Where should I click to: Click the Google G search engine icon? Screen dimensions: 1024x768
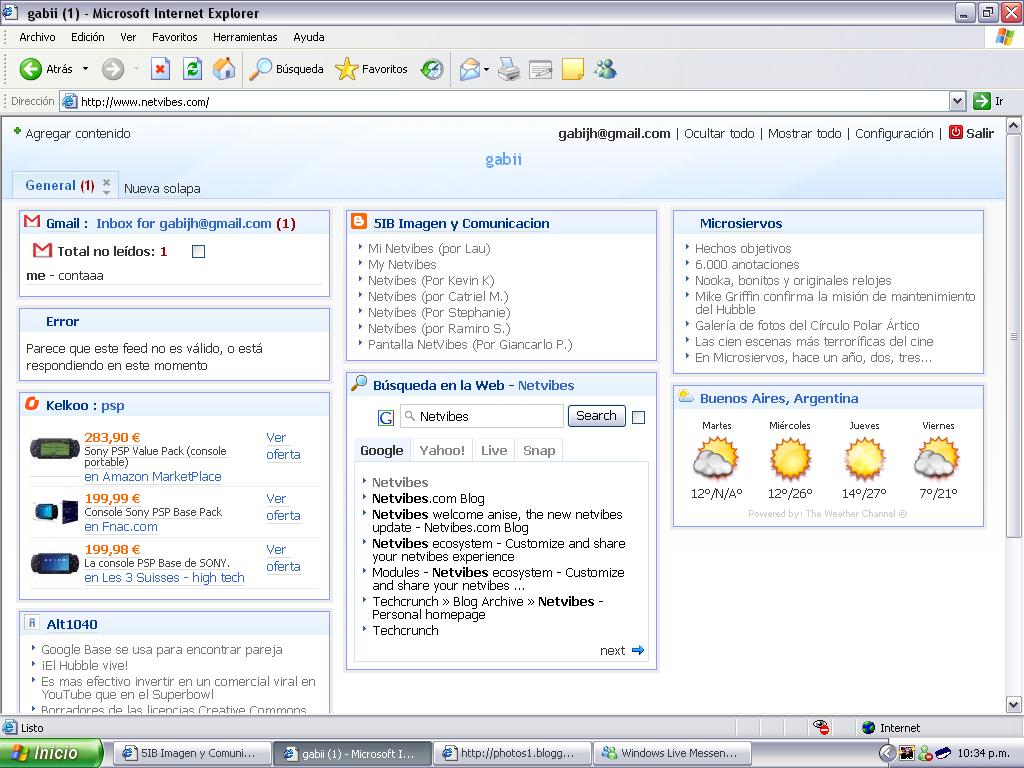(386, 417)
